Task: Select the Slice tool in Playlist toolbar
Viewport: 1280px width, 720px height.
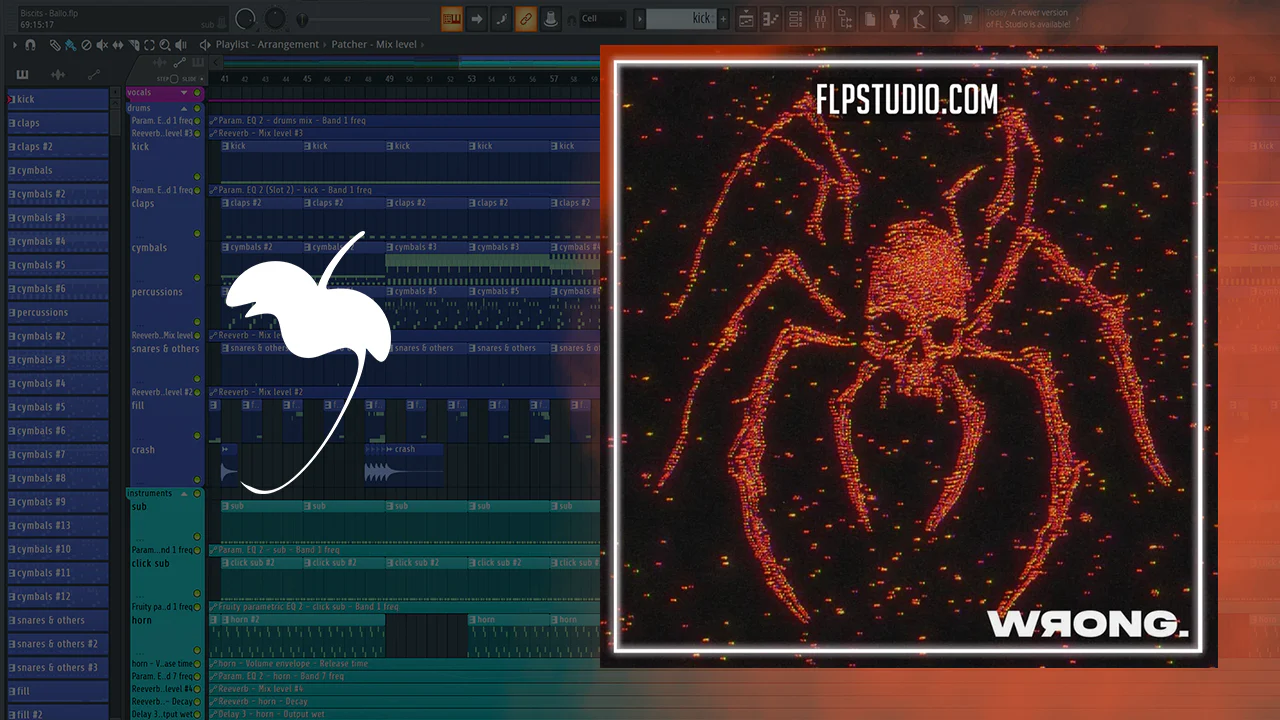Action: 134,45
